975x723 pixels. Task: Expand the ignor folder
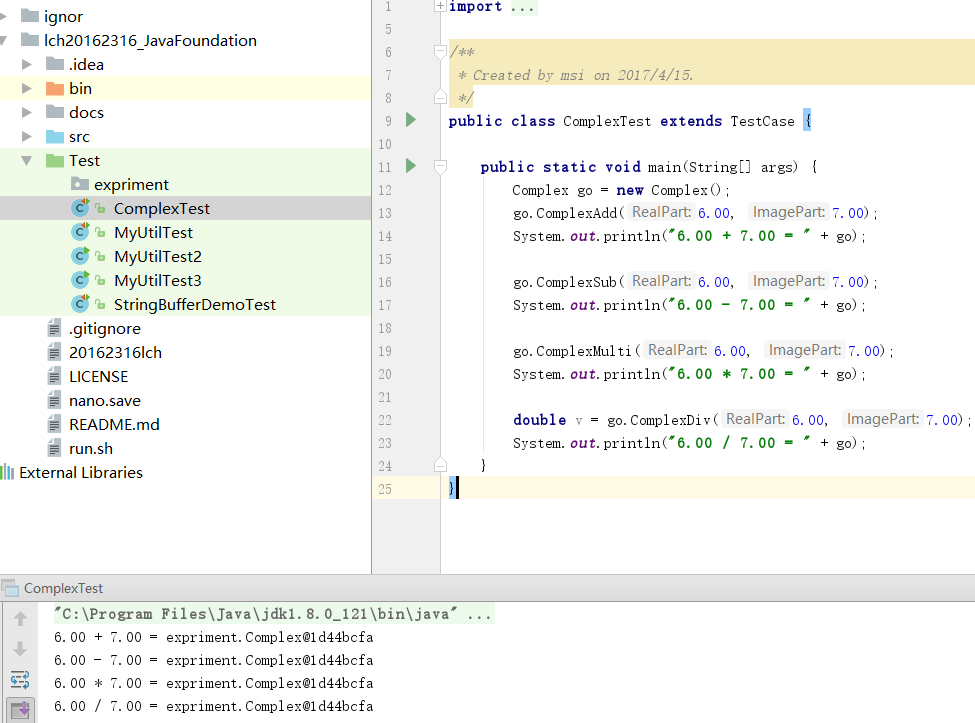coord(3,16)
